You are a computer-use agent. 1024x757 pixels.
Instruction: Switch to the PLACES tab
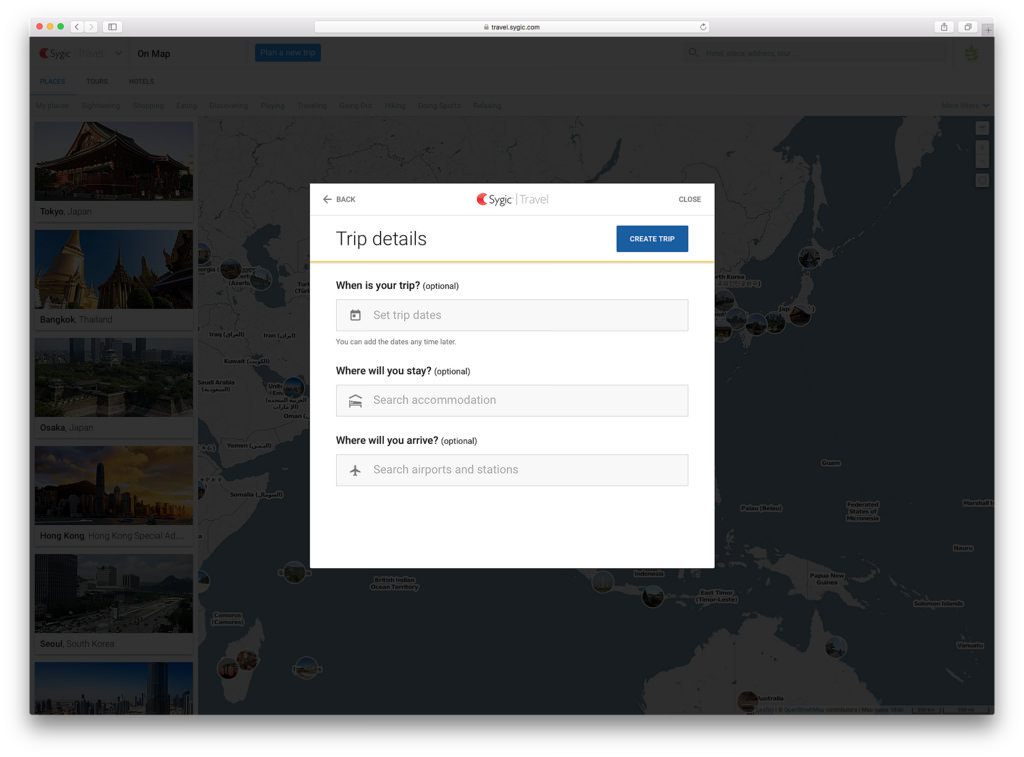click(x=52, y=82)
